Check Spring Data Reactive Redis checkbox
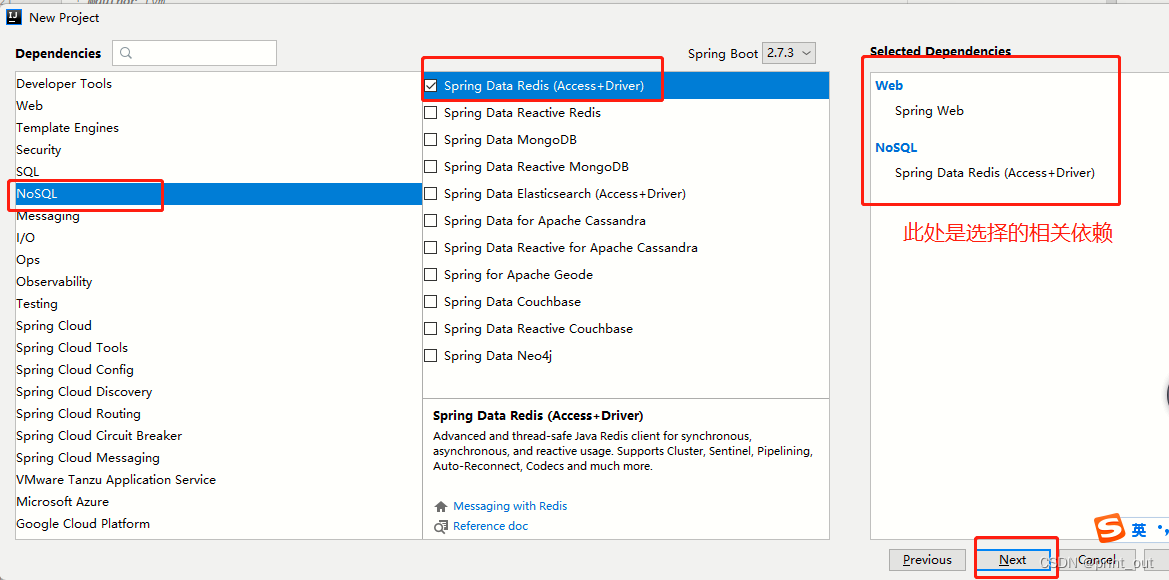 [430, 113]
